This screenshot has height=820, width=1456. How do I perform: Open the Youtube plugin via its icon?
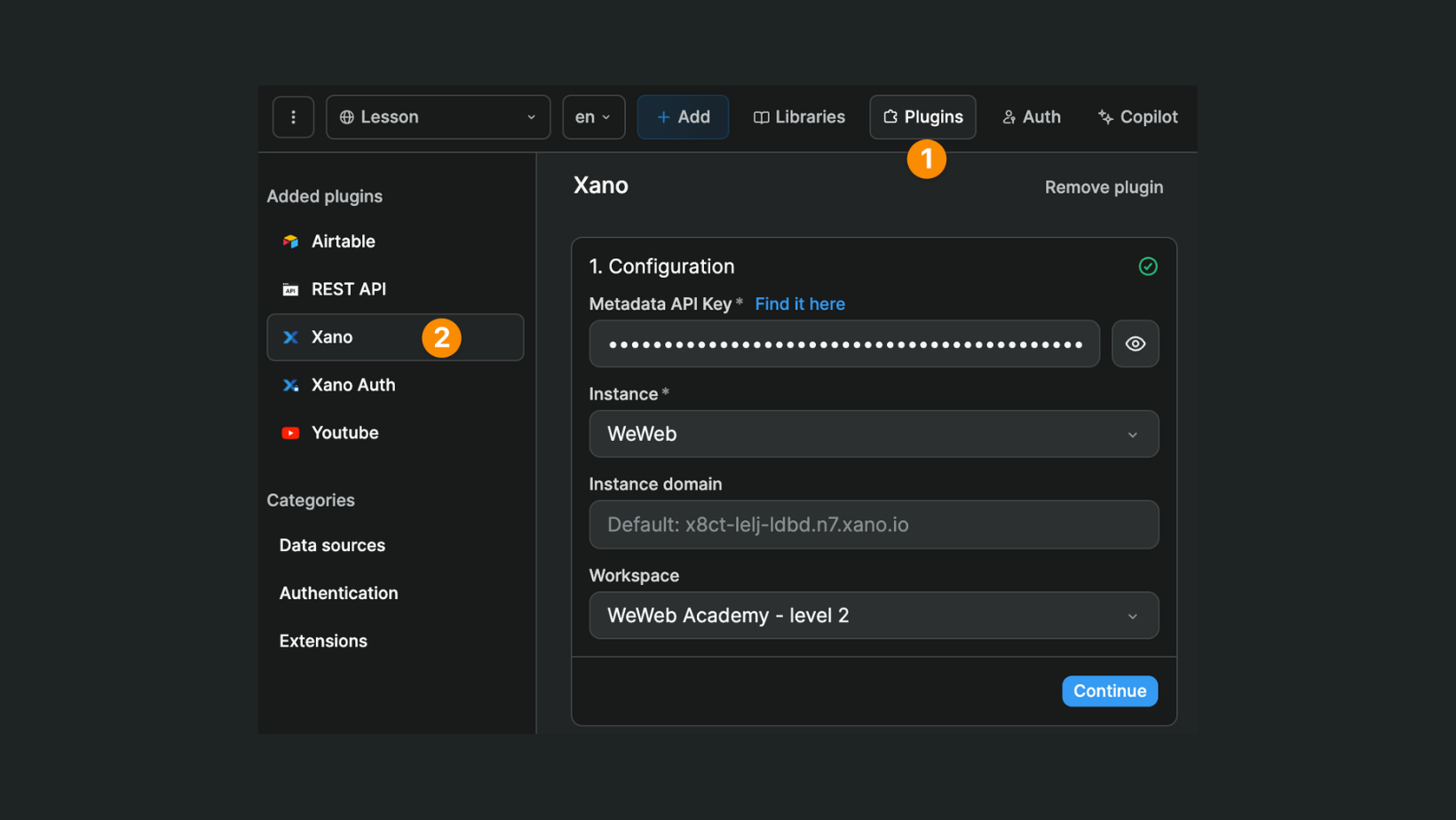click(290, 432)
